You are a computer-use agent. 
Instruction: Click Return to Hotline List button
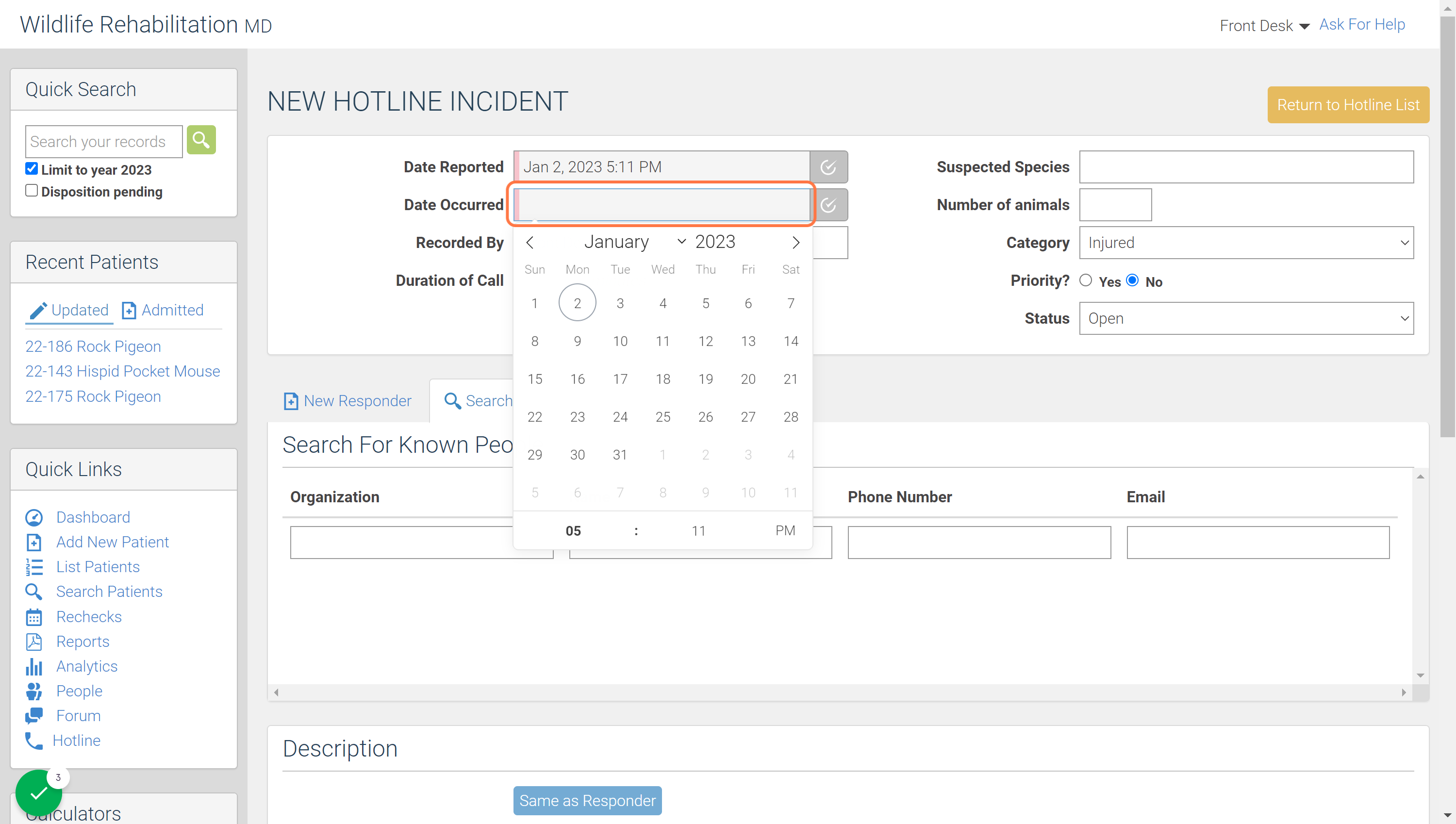coord(1348,105)
